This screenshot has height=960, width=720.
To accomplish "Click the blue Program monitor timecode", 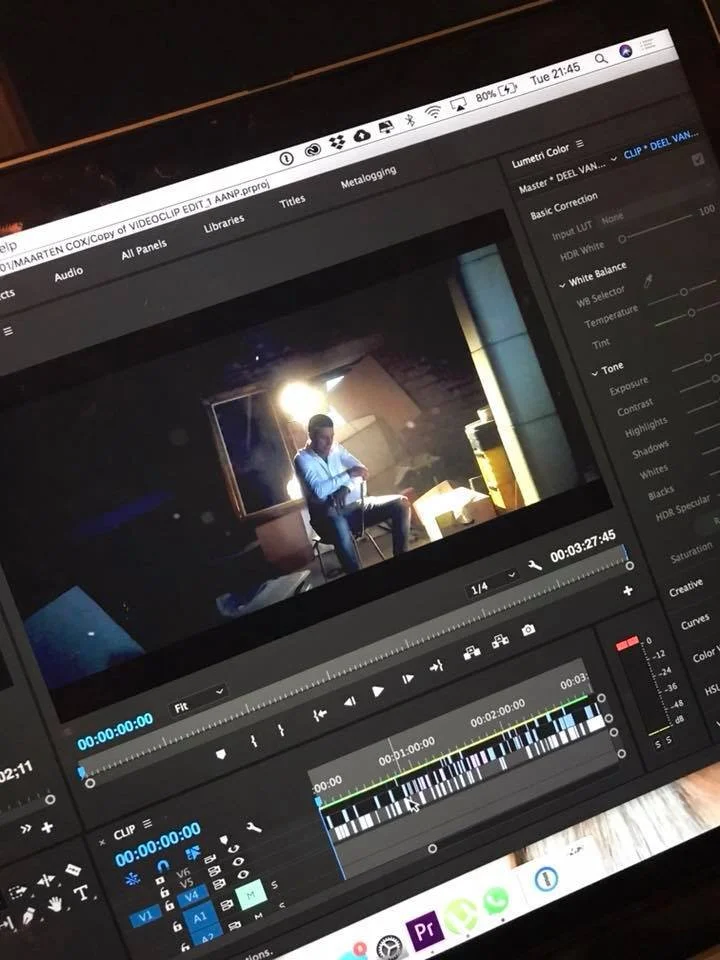I will 115,730.
